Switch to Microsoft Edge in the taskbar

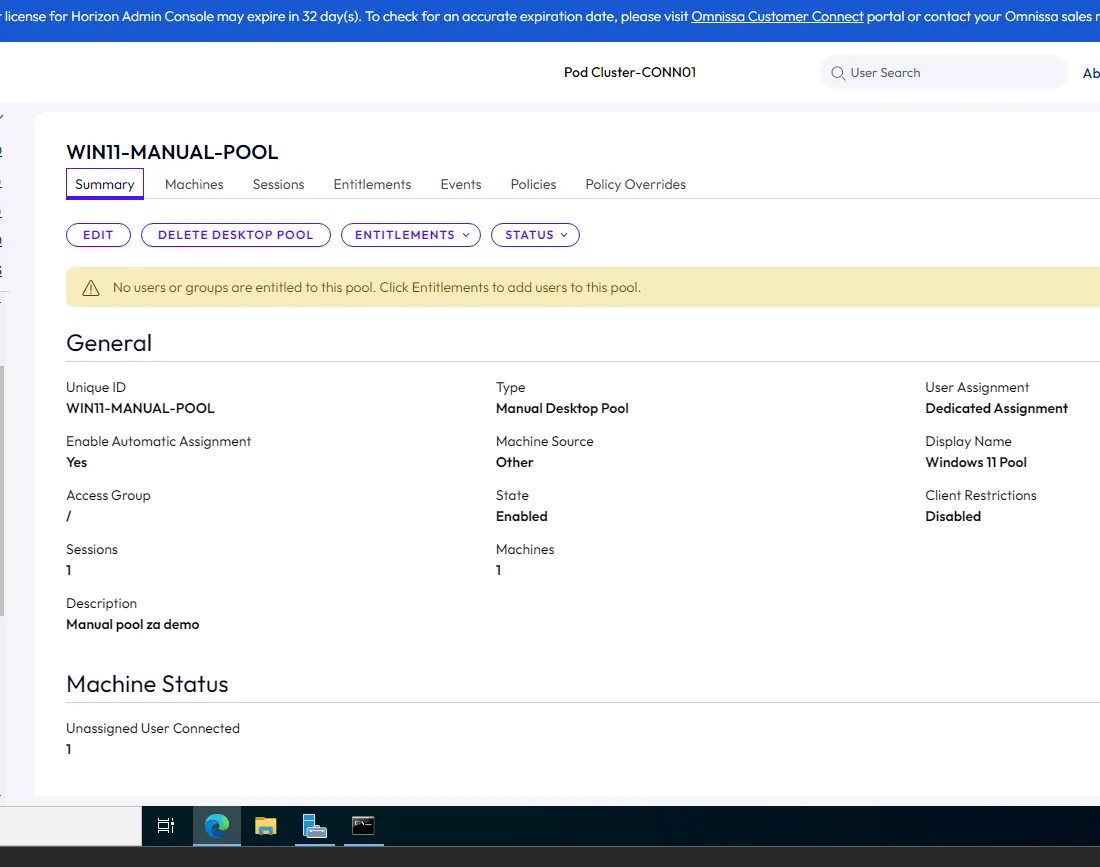tap(217, 826)
